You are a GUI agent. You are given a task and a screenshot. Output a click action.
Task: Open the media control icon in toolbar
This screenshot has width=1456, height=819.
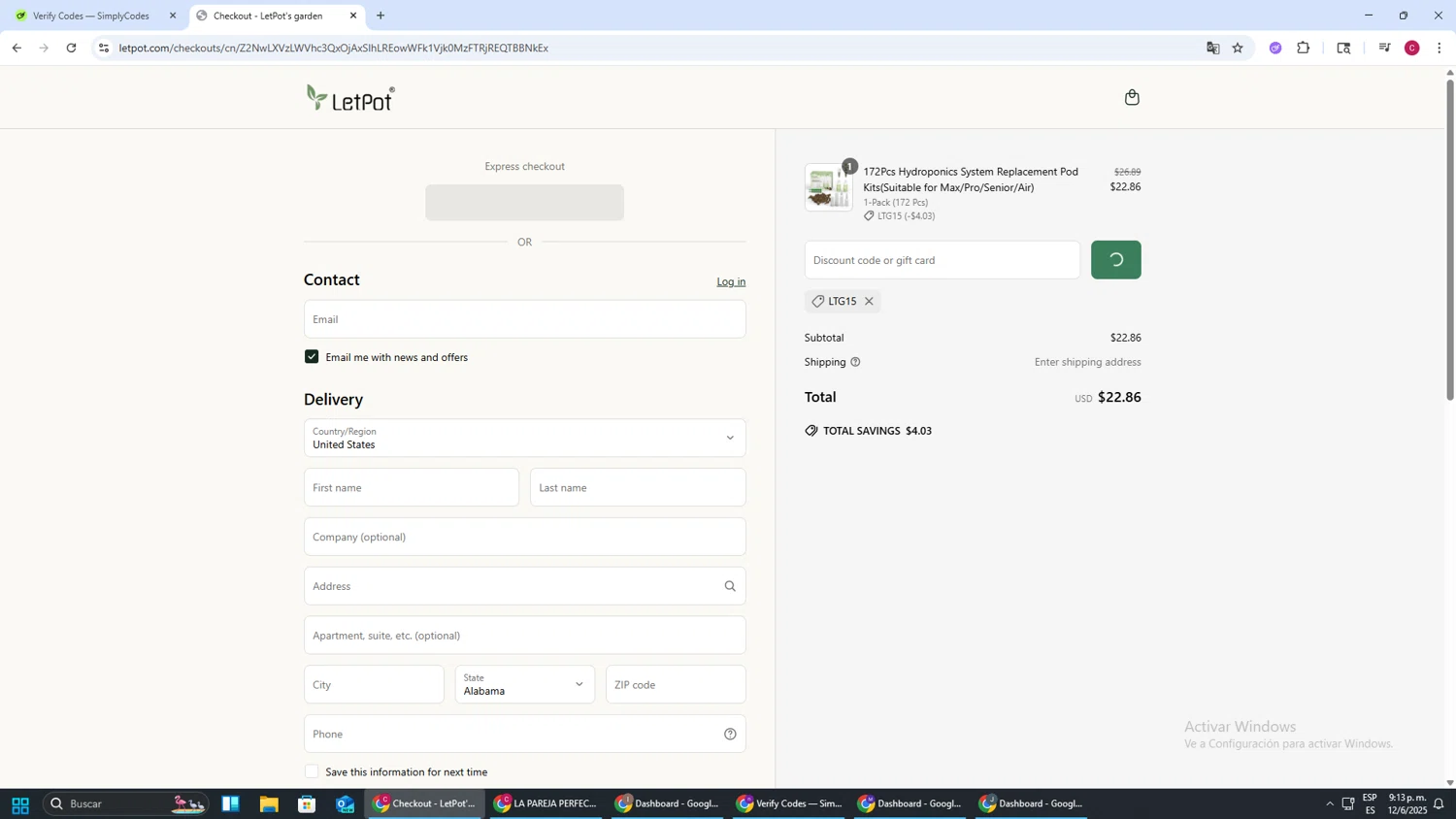click(1385, 48)
